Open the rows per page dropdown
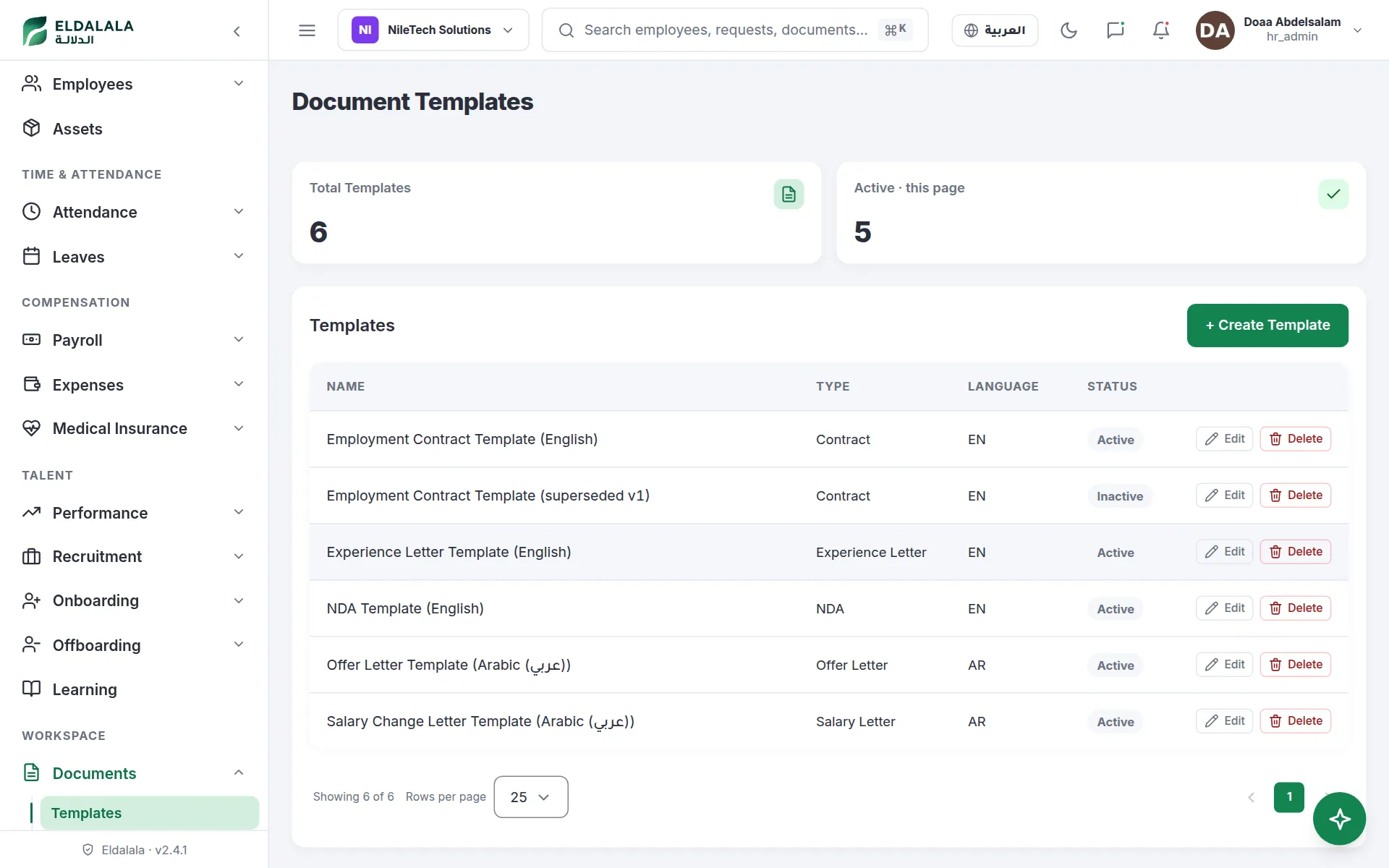 (531, 797)
